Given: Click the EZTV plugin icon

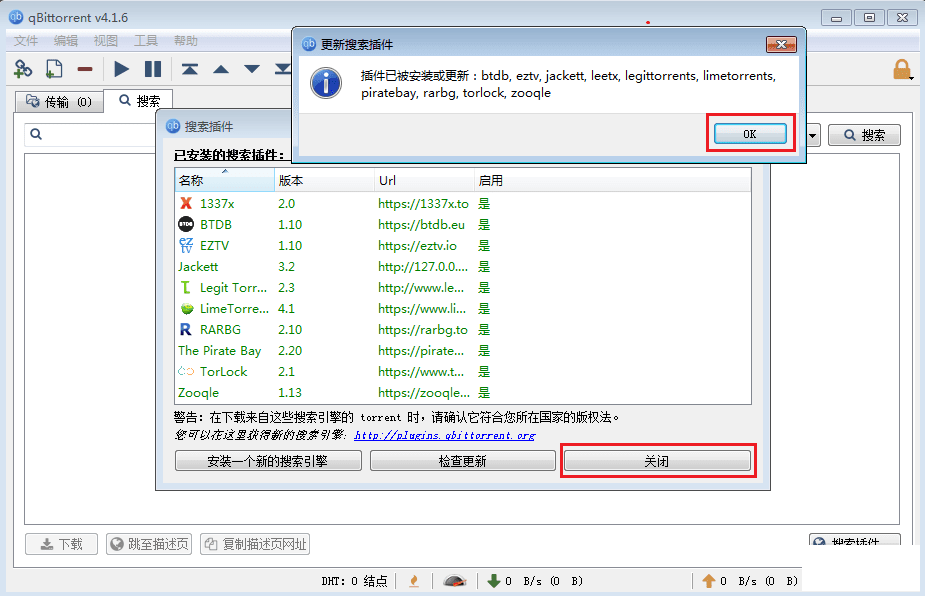Looking at the screenshot, I should 186,245.
